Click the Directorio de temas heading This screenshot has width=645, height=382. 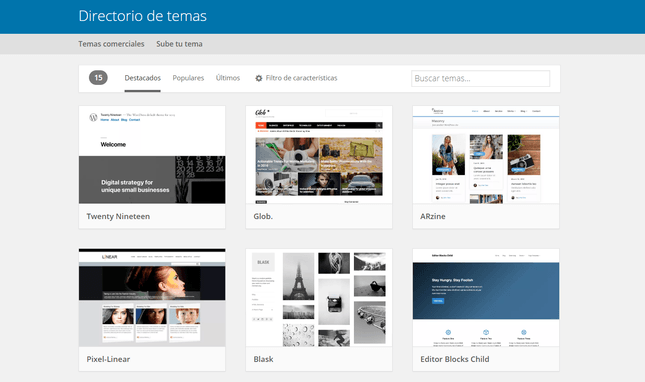click(143, 16)
